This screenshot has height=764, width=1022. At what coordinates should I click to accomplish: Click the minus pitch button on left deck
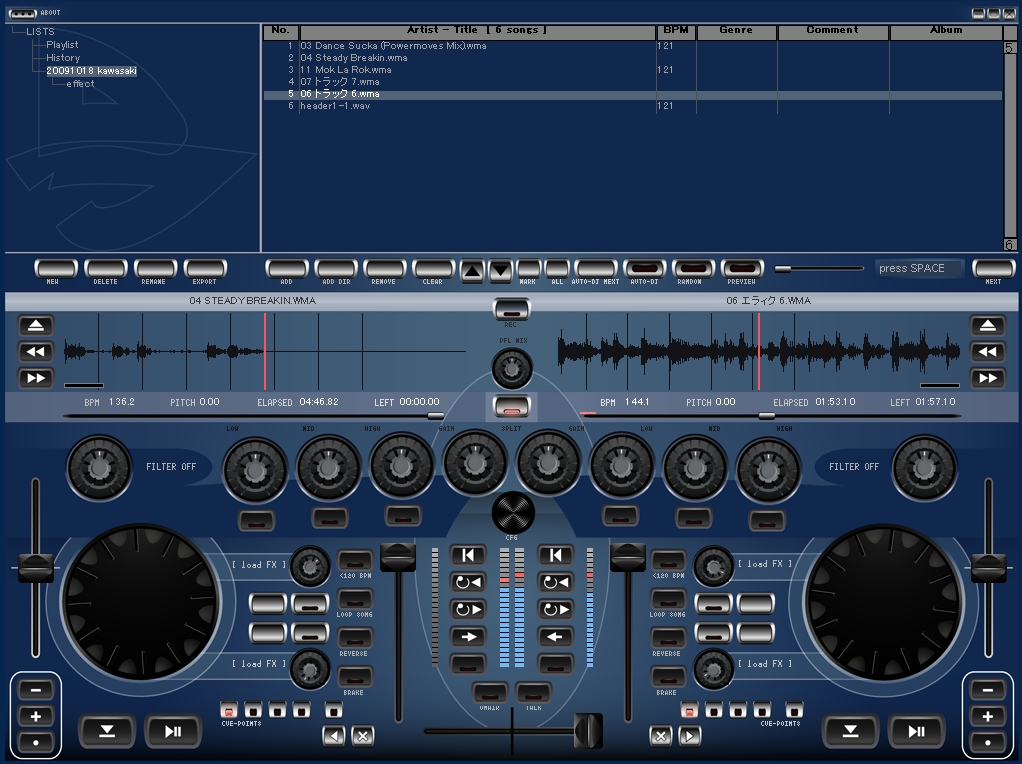pos(36,690)
